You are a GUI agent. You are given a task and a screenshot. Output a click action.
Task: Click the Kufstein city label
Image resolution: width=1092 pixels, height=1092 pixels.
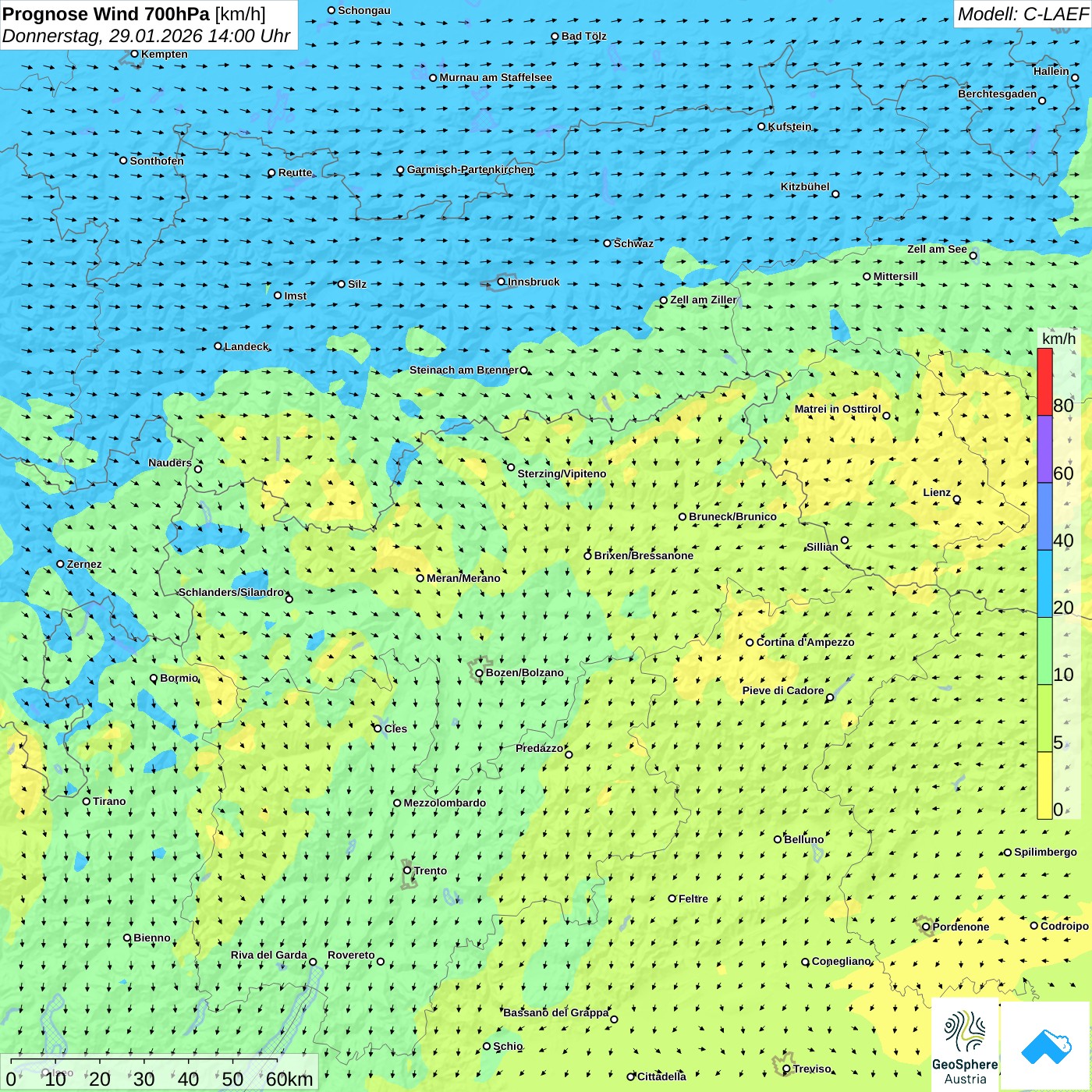[x=789, y=126]
